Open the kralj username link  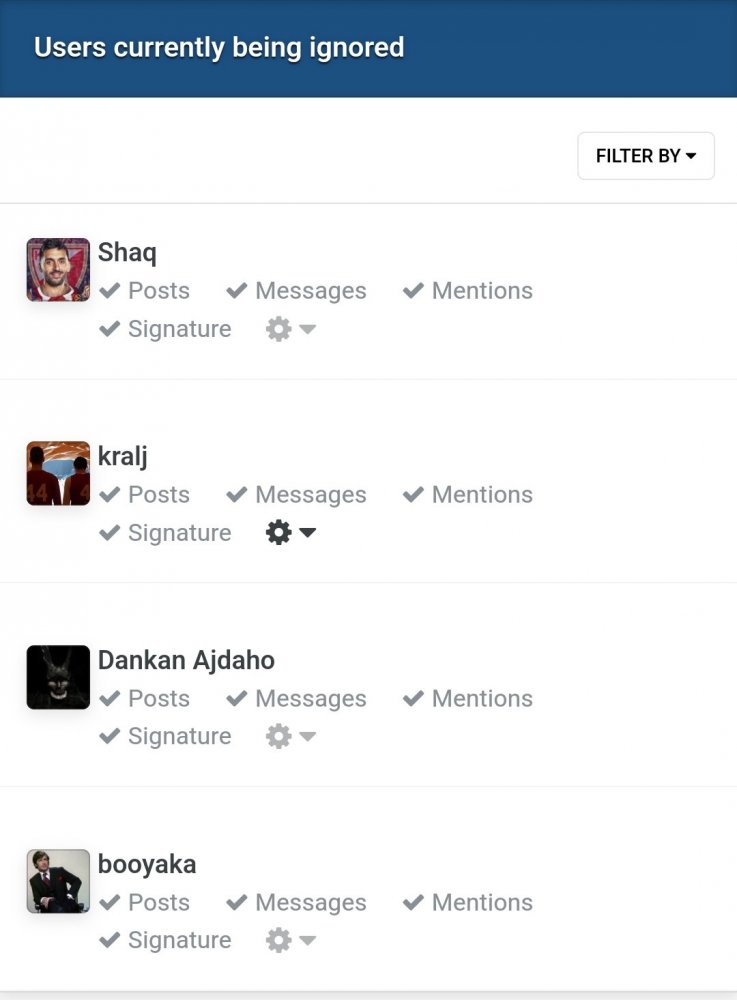click(122, 457)
